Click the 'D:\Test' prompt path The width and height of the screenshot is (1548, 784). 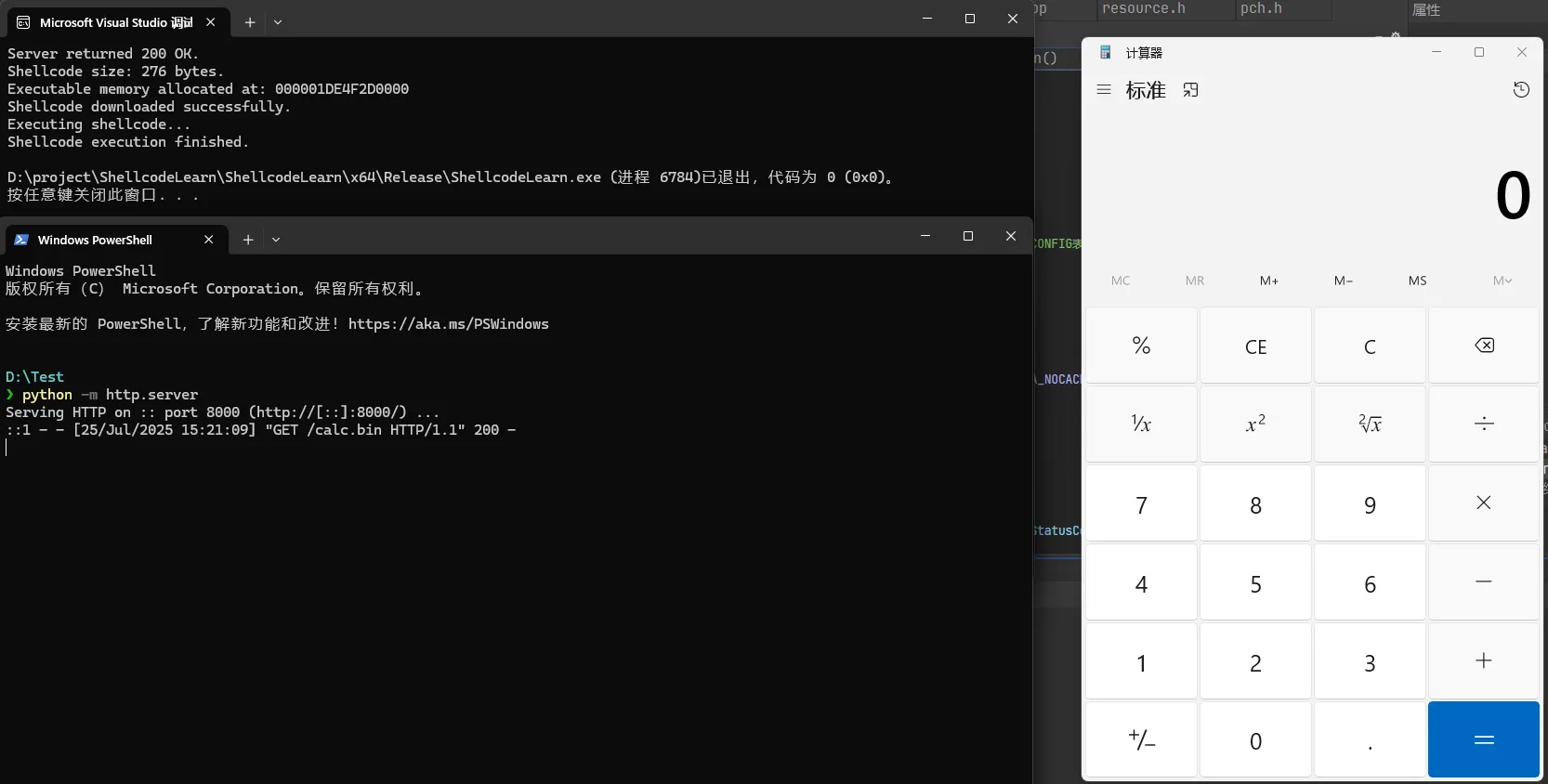(x=34, y=377)
